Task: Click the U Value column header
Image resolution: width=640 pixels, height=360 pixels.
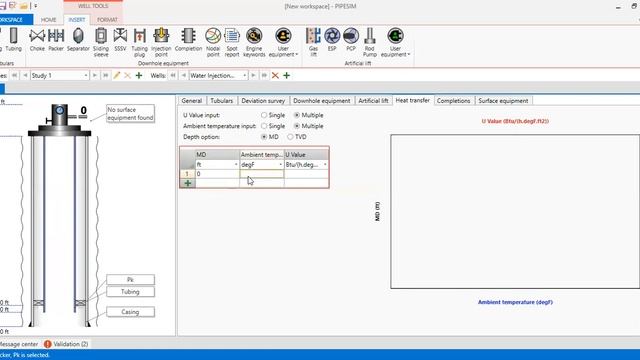Action: 306,155
